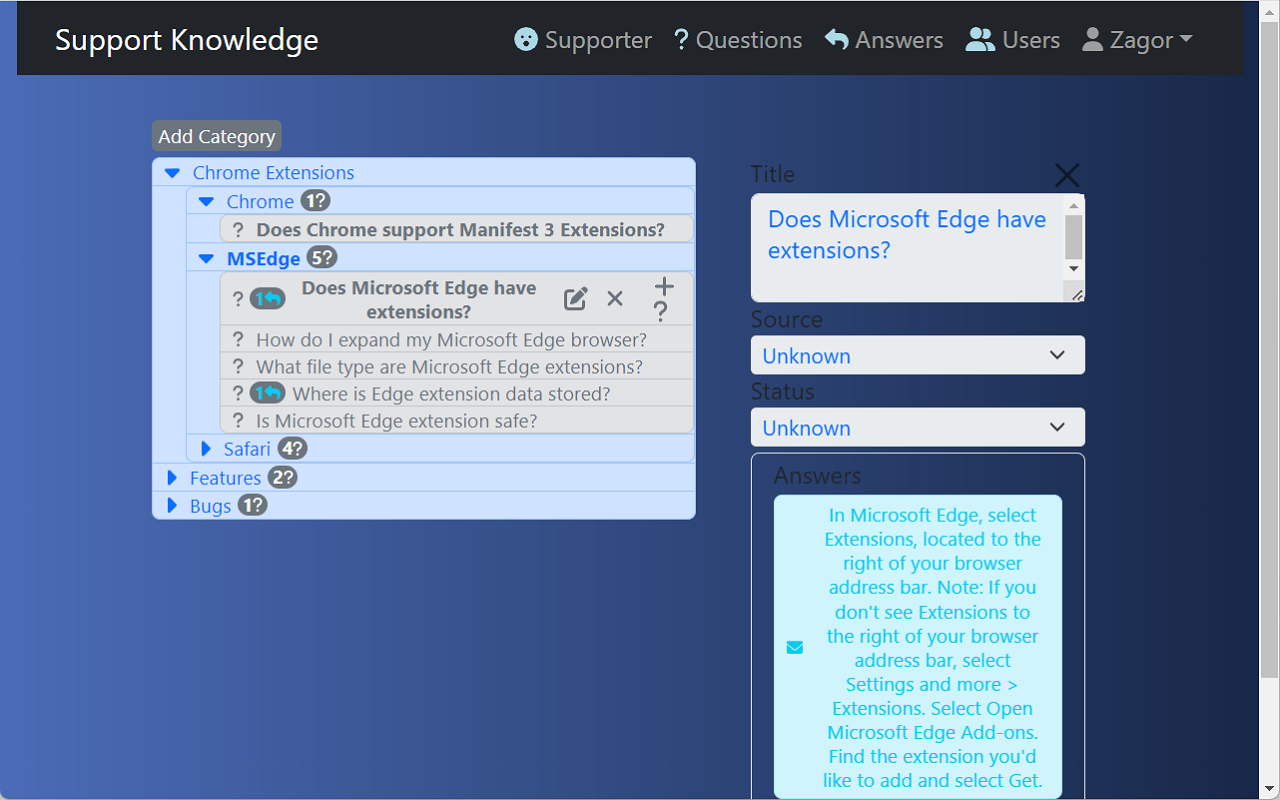Expand the Bugs category
Screen dimensions: 1280x800
click(x=172, y=506)
